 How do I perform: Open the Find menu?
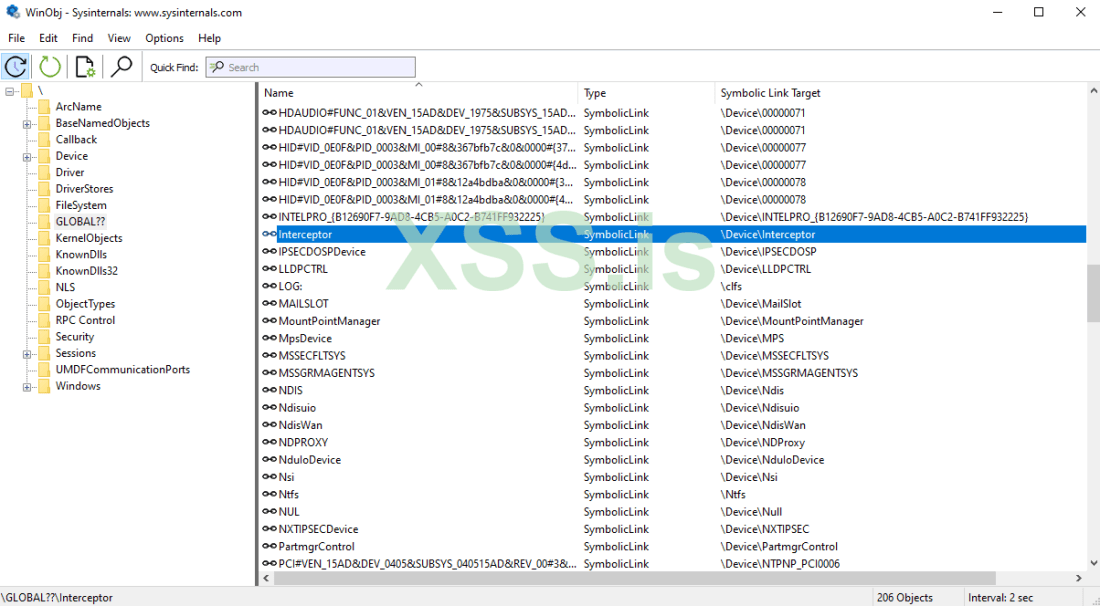(82, 38)
